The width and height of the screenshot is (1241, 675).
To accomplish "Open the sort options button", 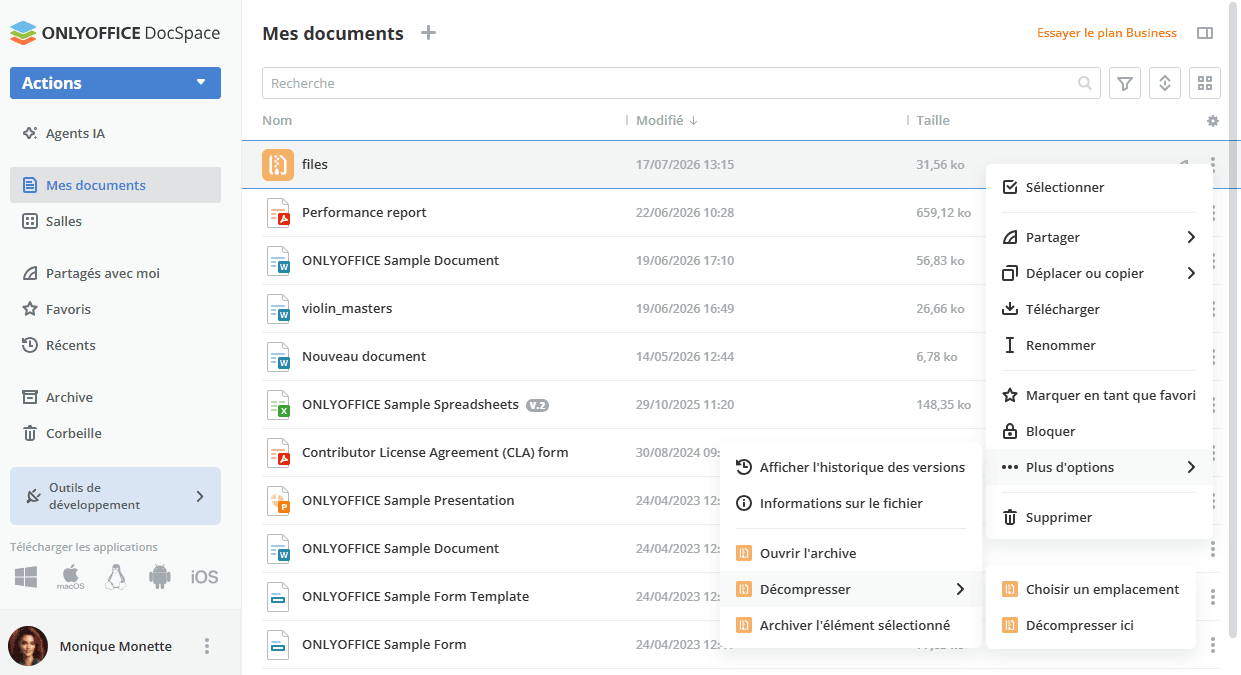I will [x=1165, y=83].
